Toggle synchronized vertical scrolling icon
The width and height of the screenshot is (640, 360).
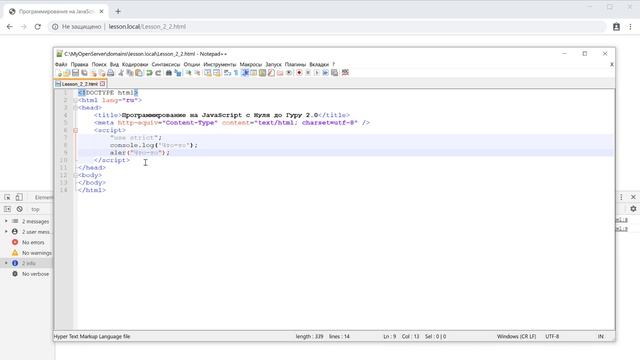[x=207, y=73]
